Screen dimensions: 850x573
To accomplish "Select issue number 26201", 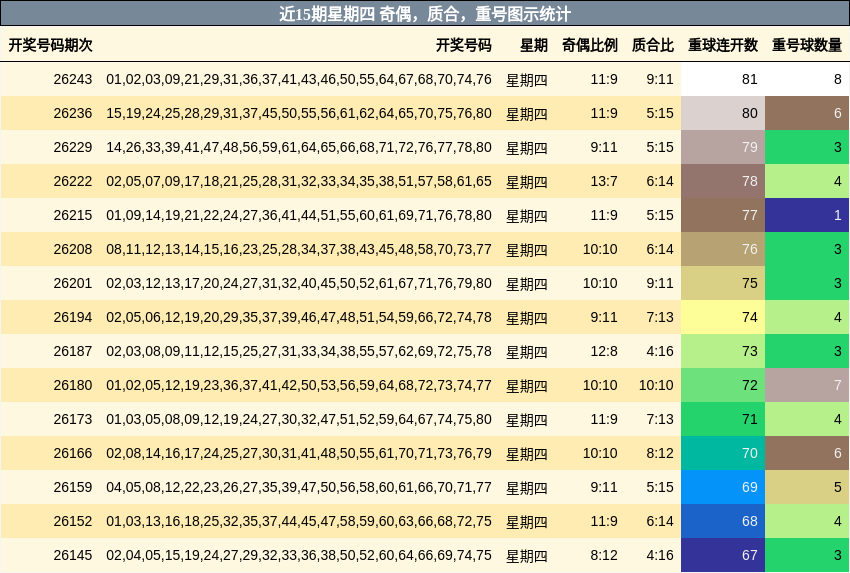I will click(x=73, y=284).
